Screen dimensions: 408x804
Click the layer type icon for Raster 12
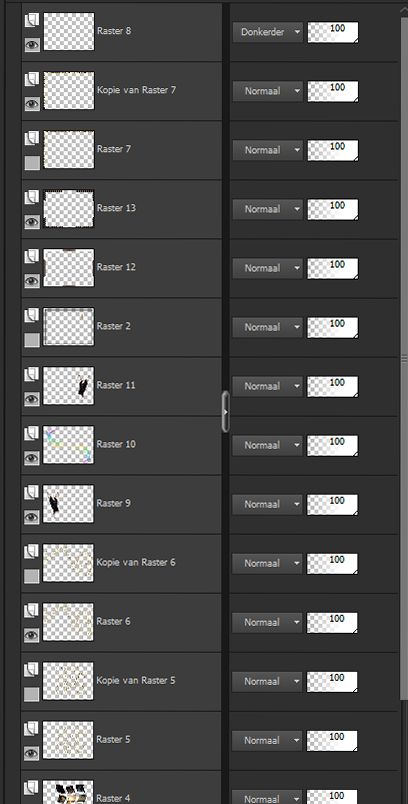[32, 256]
